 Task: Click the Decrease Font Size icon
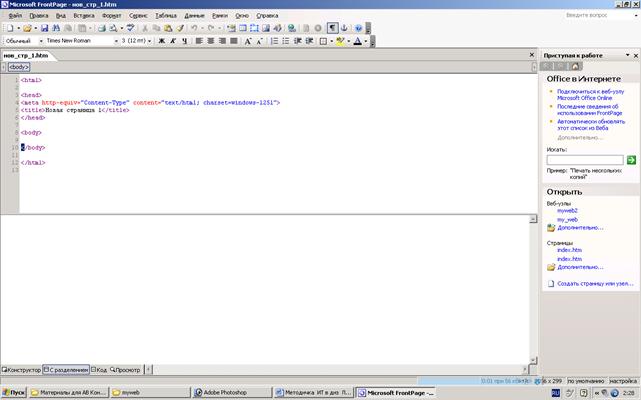pos(259,41)
